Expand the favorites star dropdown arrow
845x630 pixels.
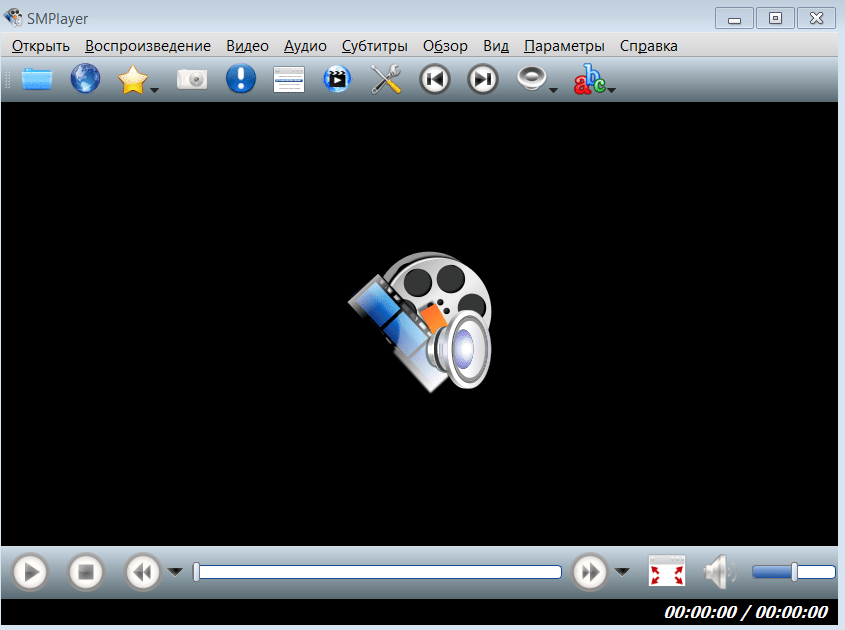tap(155, 90)
